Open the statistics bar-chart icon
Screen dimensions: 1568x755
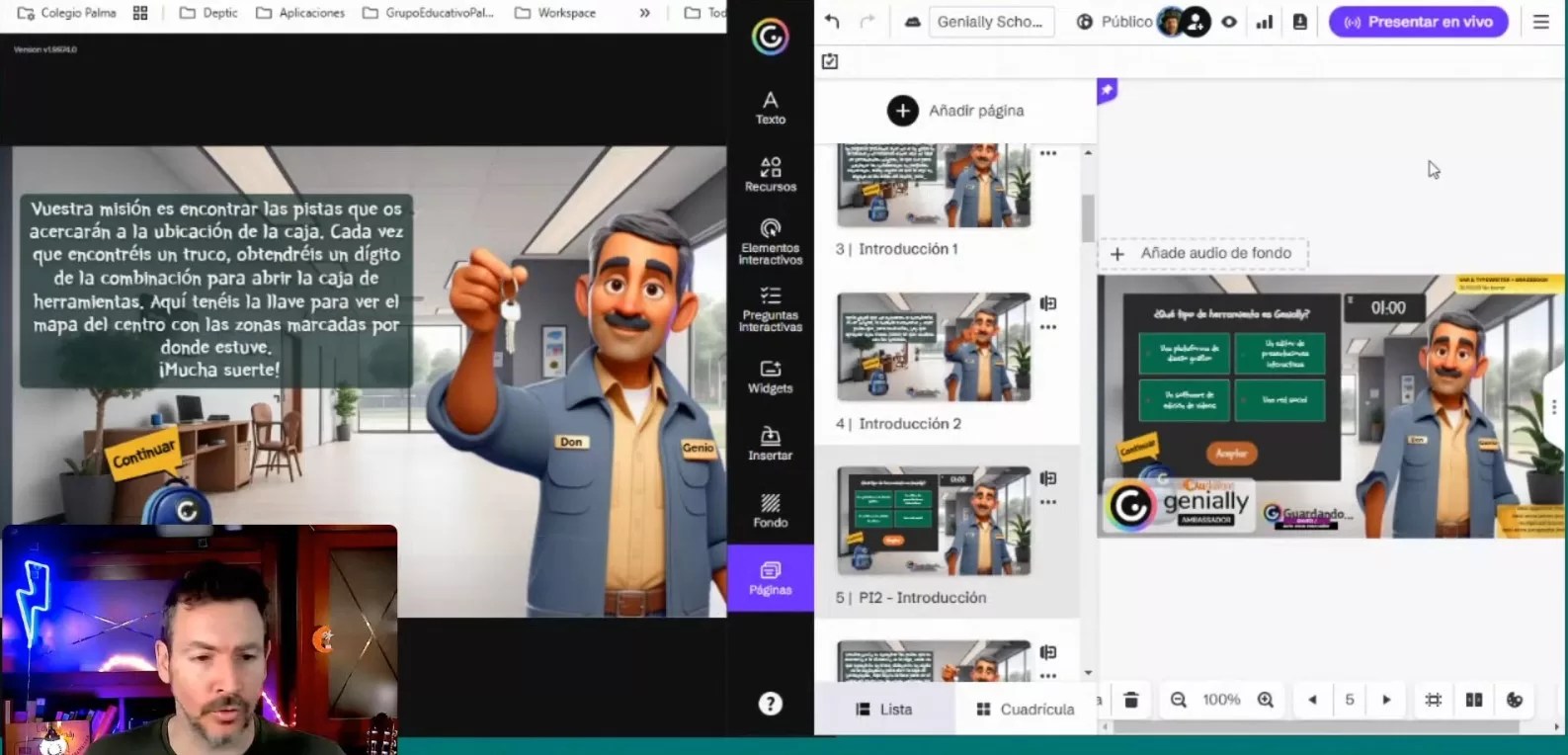[x=1265, y=22]
